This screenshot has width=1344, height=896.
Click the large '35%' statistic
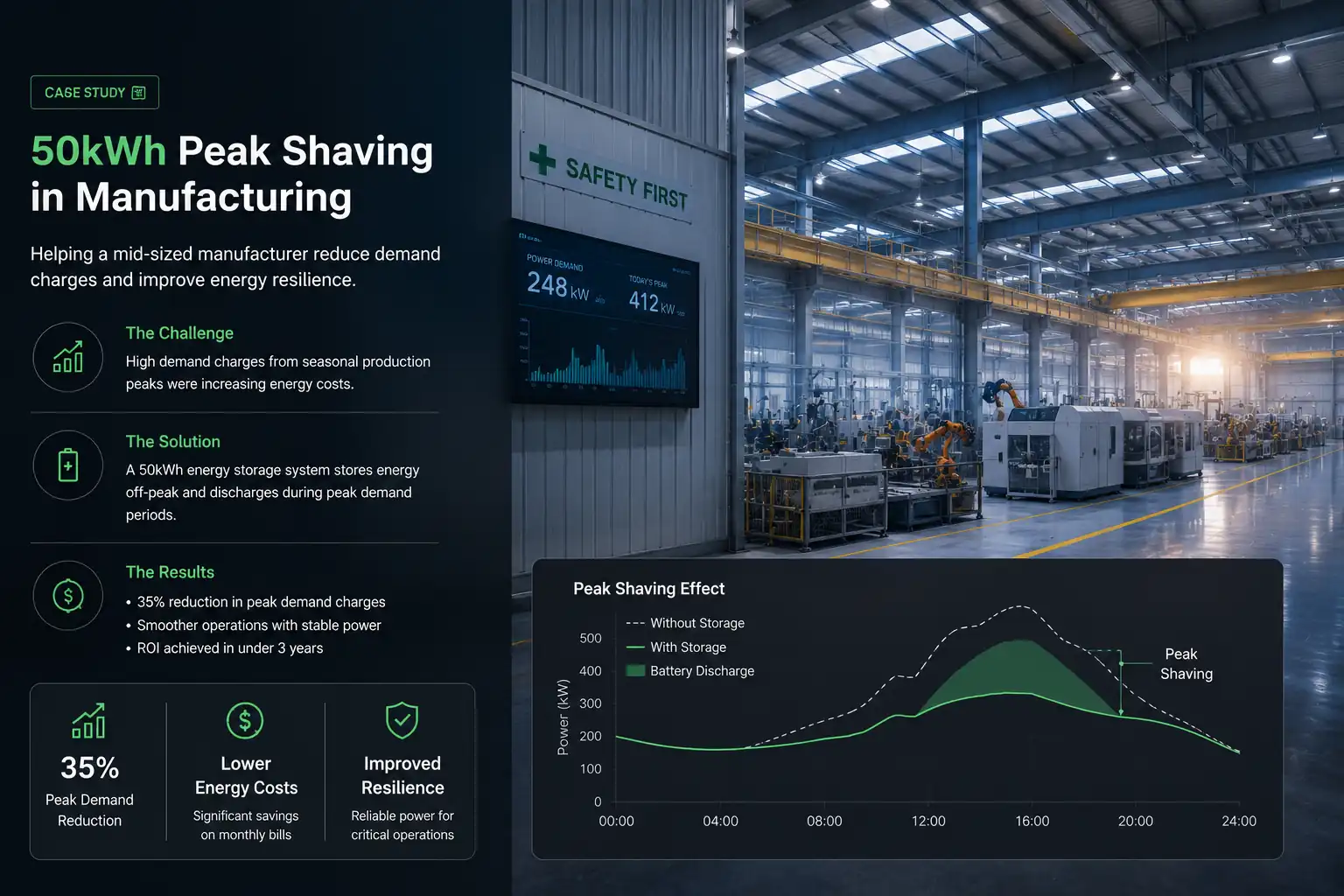coord(90,768)
